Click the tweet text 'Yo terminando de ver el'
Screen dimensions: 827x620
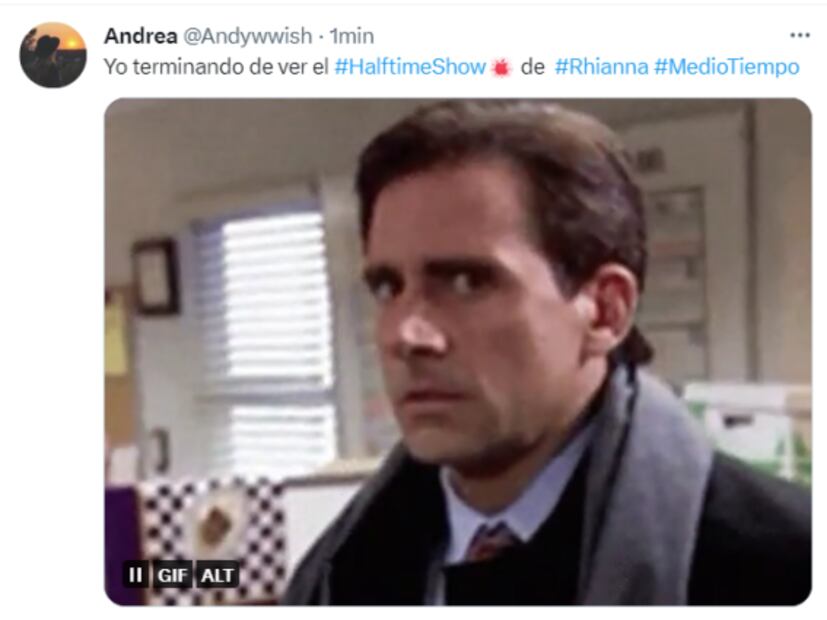pos(216,67)
